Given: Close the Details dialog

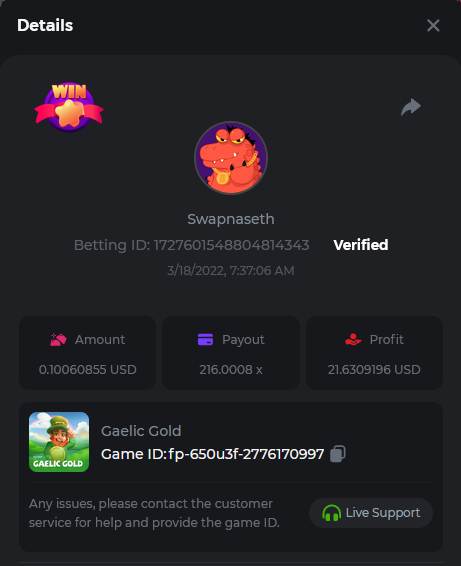Looking at the screenshot, I should 433,26.
